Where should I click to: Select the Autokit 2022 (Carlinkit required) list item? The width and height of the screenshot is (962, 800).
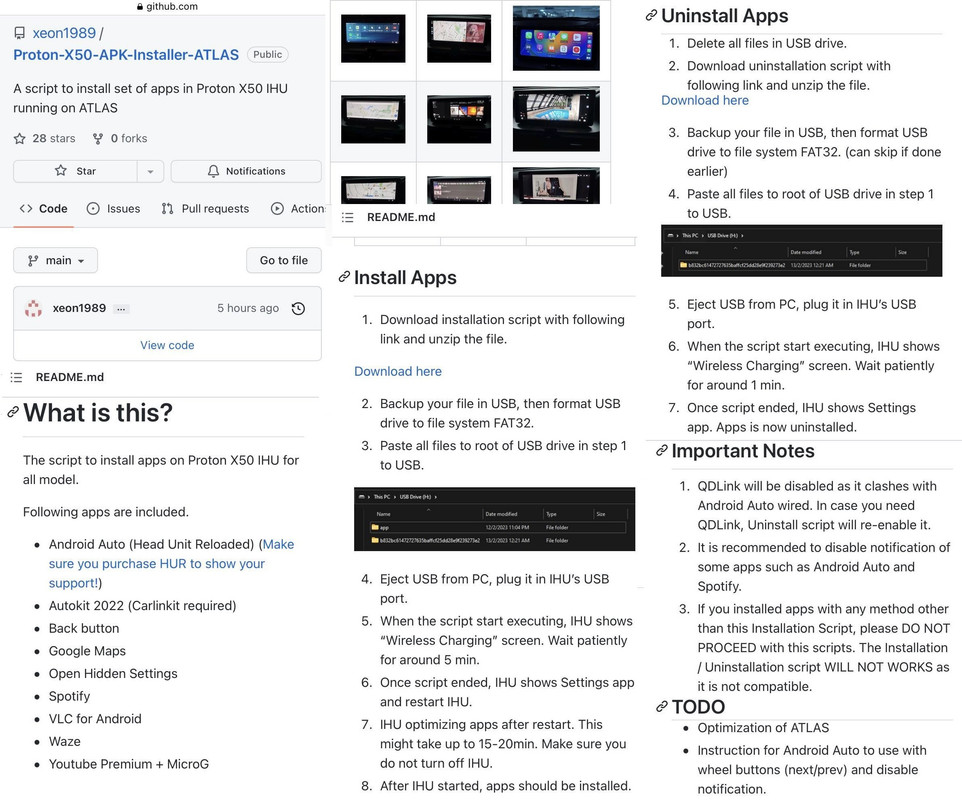coord(142,606)
